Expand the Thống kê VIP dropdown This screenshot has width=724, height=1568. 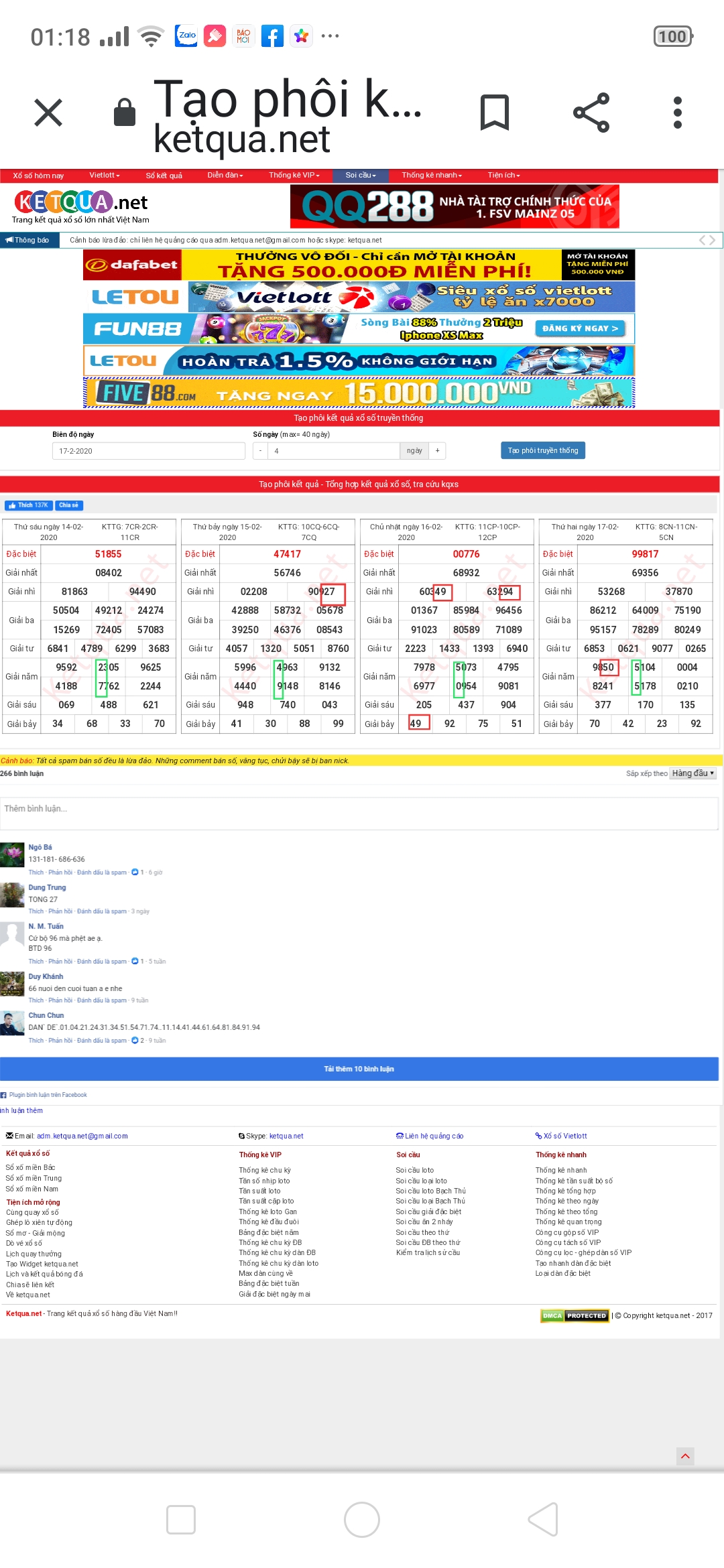(294, 176)
